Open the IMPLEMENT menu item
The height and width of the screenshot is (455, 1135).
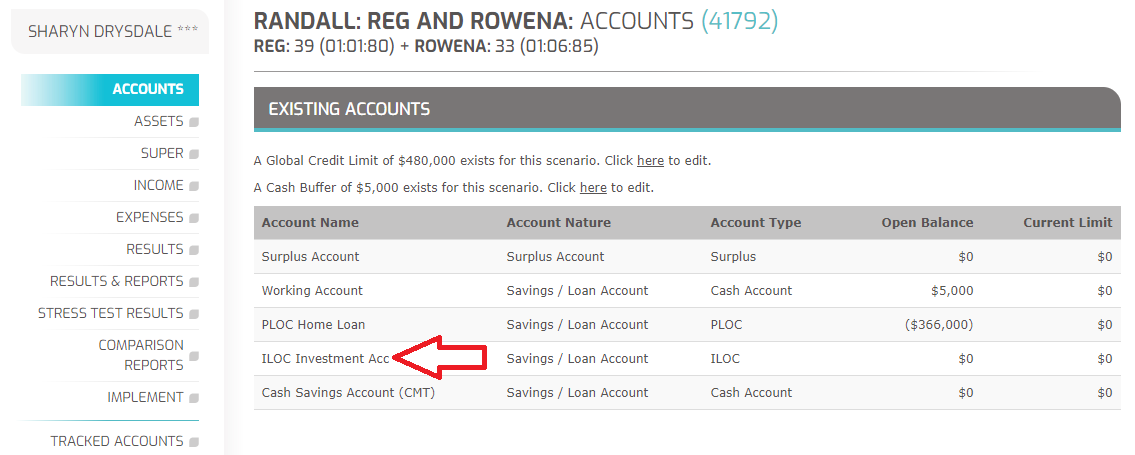(x=145, y=397)
